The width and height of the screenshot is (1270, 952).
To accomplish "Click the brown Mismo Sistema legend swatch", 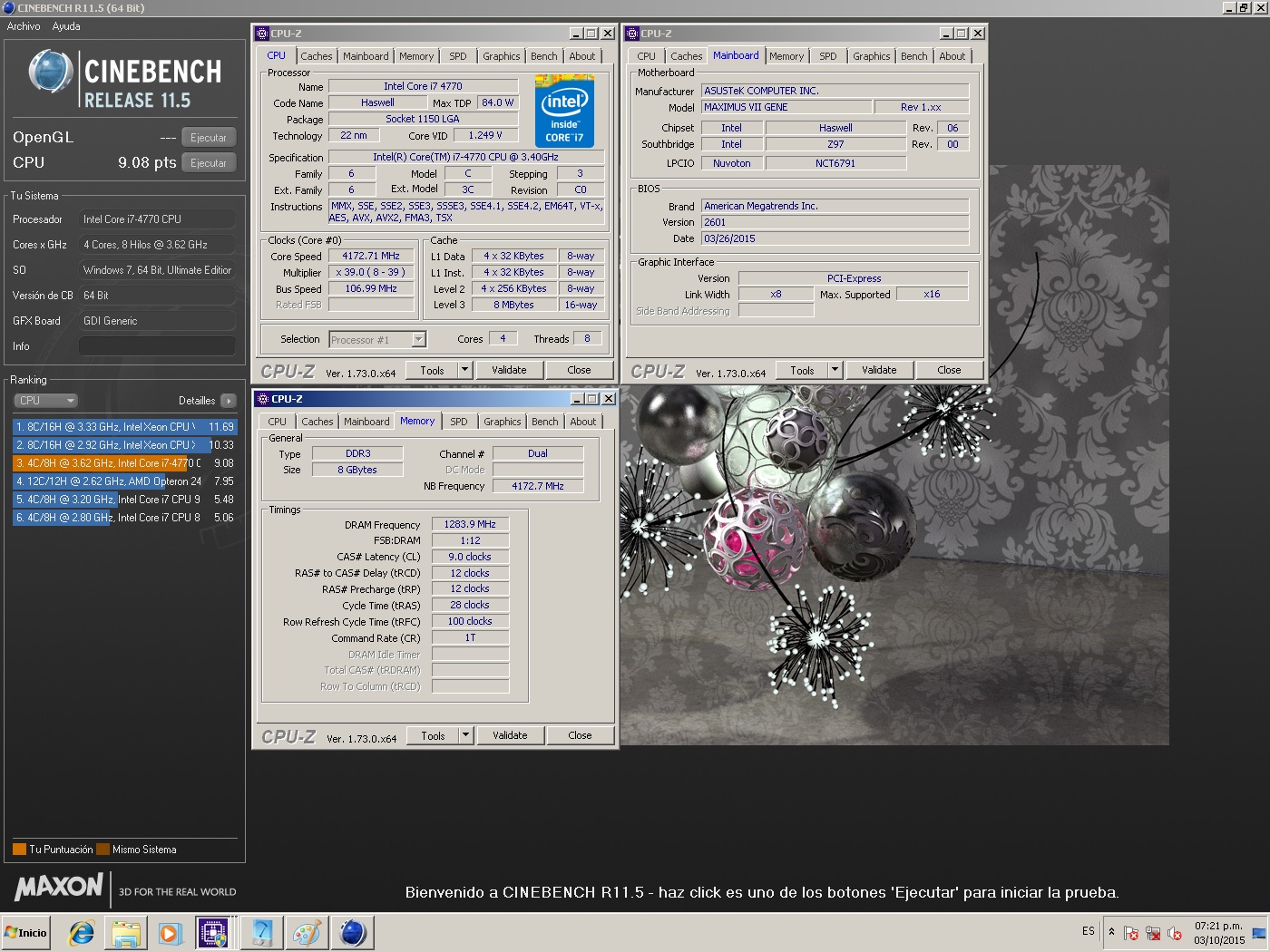I will coord(103,850).
